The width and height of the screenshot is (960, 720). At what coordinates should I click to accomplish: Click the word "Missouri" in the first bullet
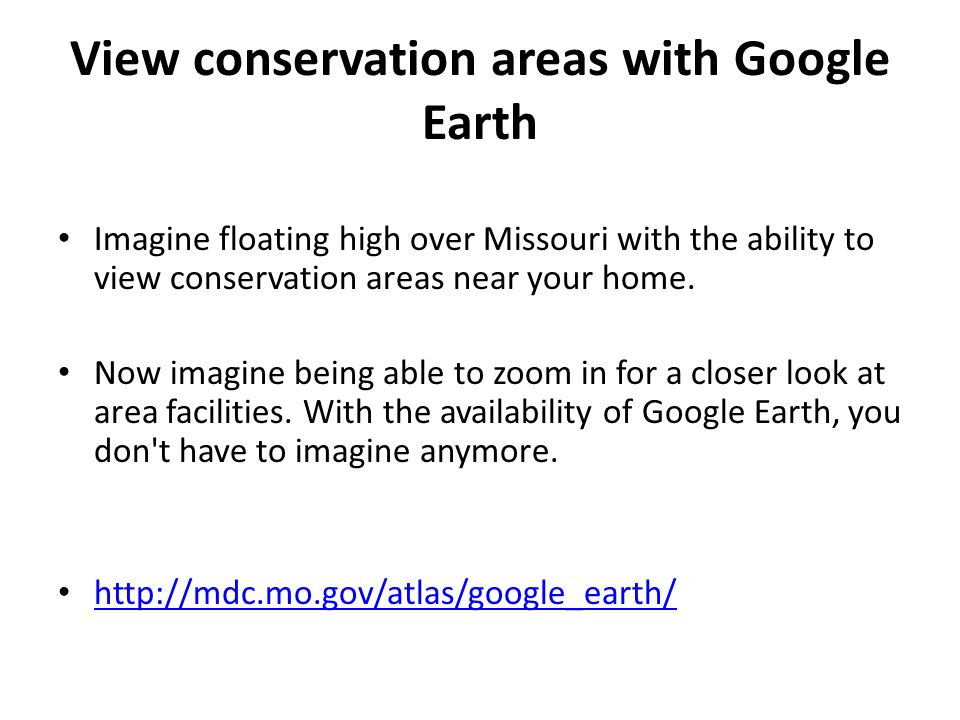[546, 239]
